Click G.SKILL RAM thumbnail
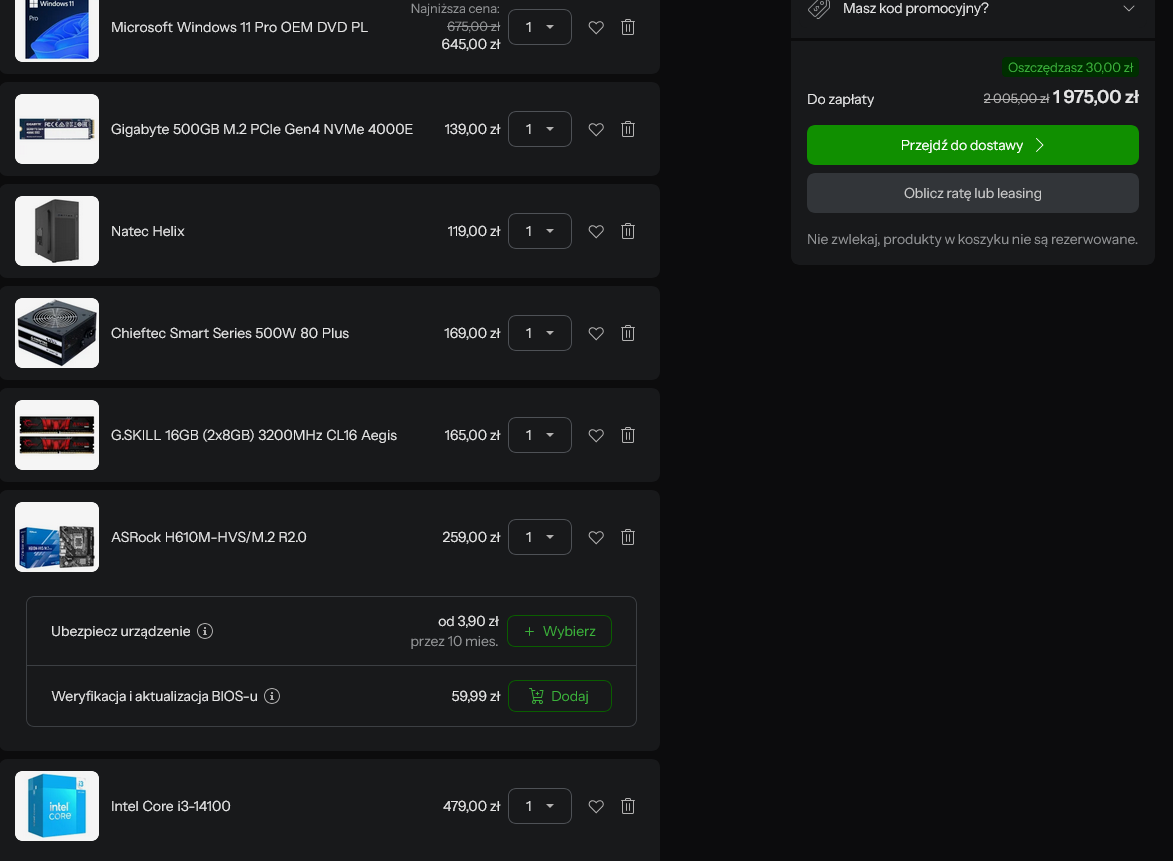The height and width of the screenshot is (861, 1173). [57, 435]
